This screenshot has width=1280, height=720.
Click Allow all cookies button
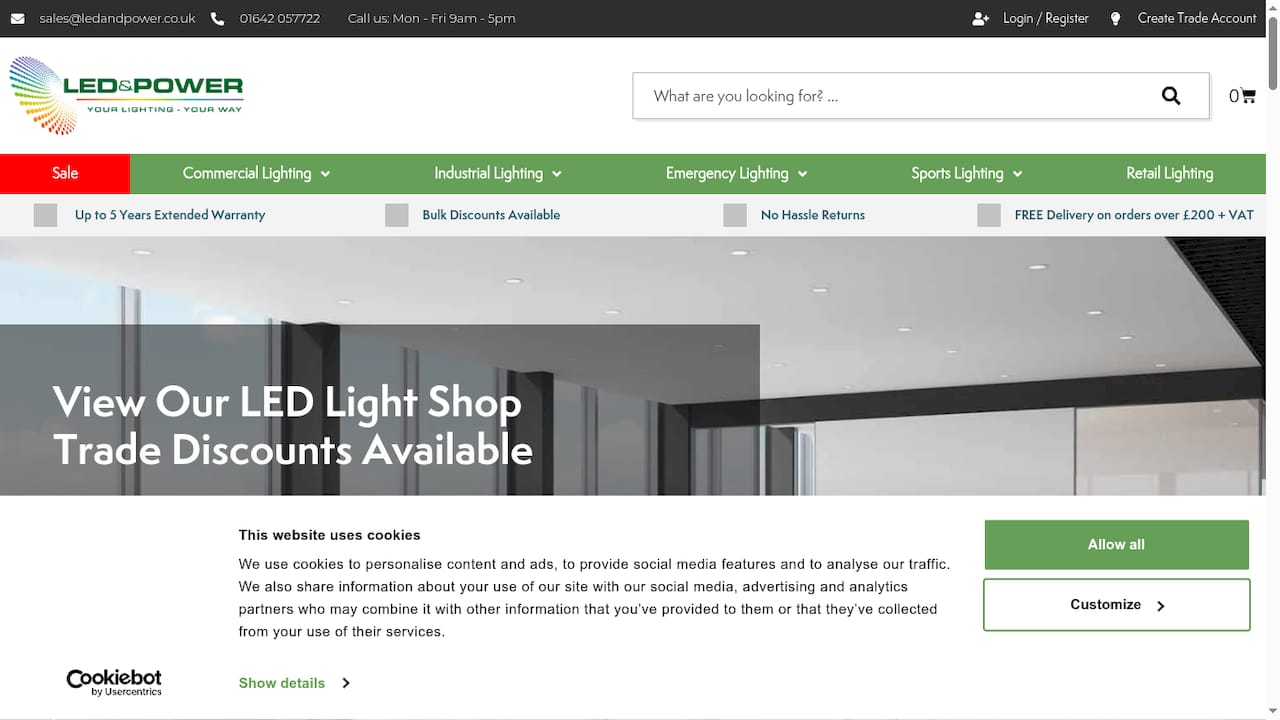pyautogui.click(x=1115, y=544)
